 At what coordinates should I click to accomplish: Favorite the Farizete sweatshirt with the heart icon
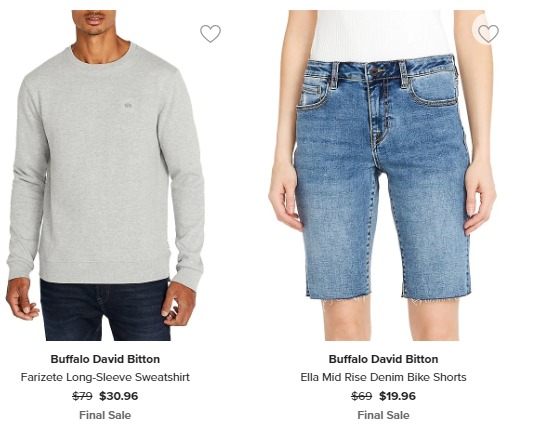[x=210, y=34]
